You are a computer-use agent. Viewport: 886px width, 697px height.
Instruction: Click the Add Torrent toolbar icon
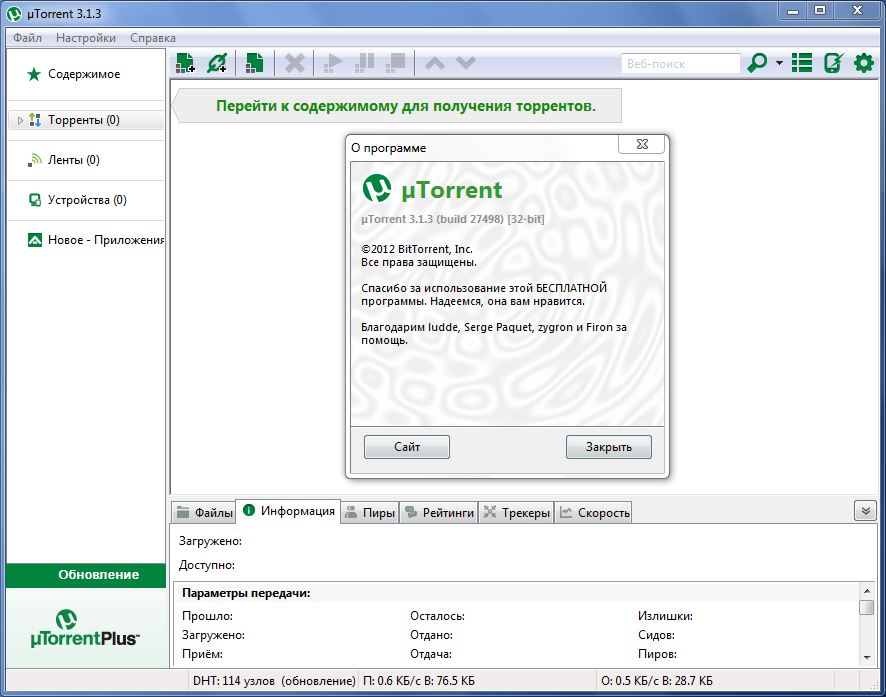click(x=184, y=62)
